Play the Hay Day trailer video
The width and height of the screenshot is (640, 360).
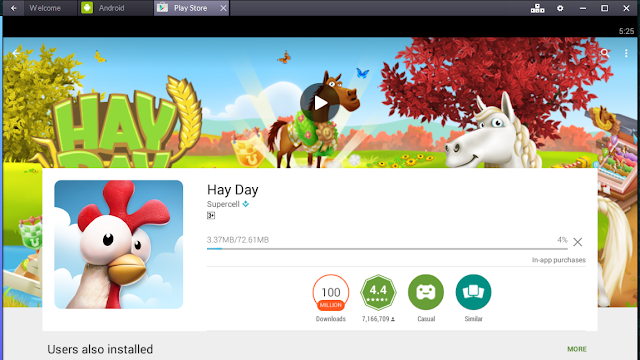(320, 103)
